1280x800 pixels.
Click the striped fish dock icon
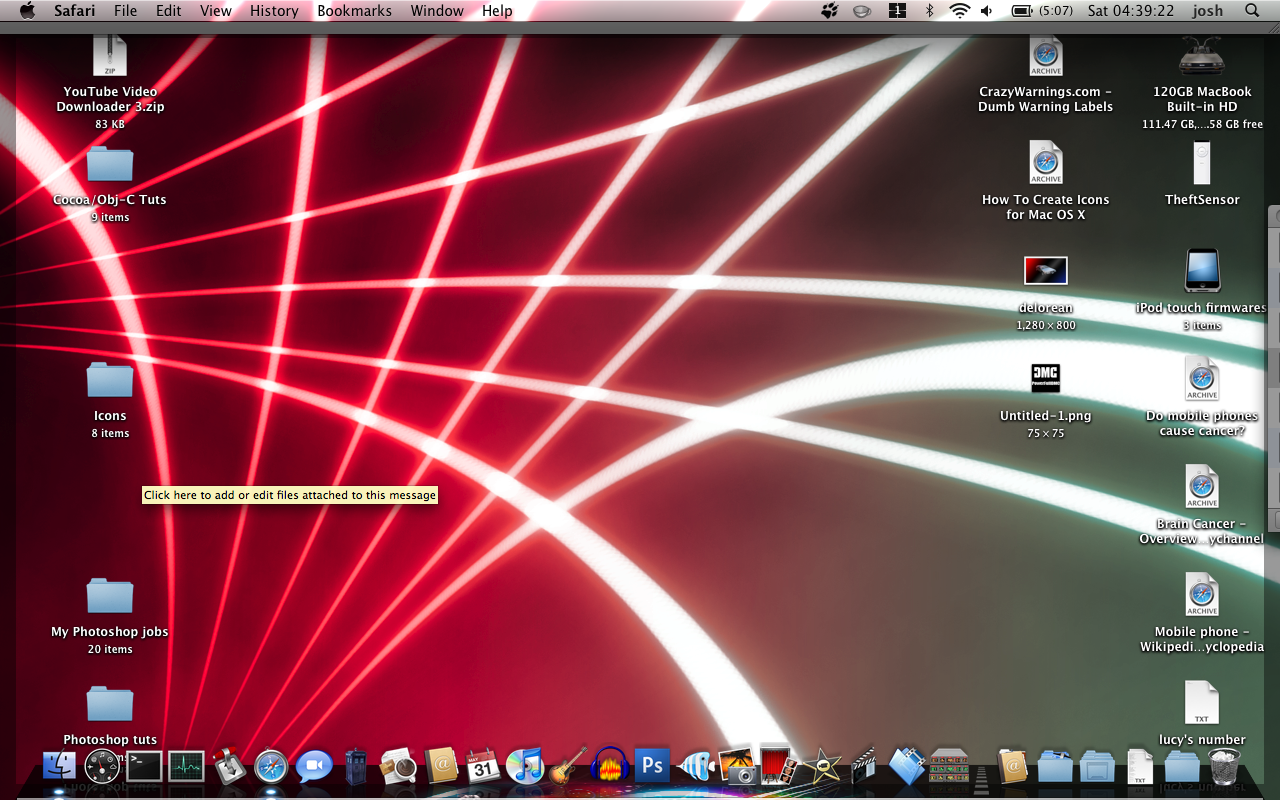pos(695,767)
